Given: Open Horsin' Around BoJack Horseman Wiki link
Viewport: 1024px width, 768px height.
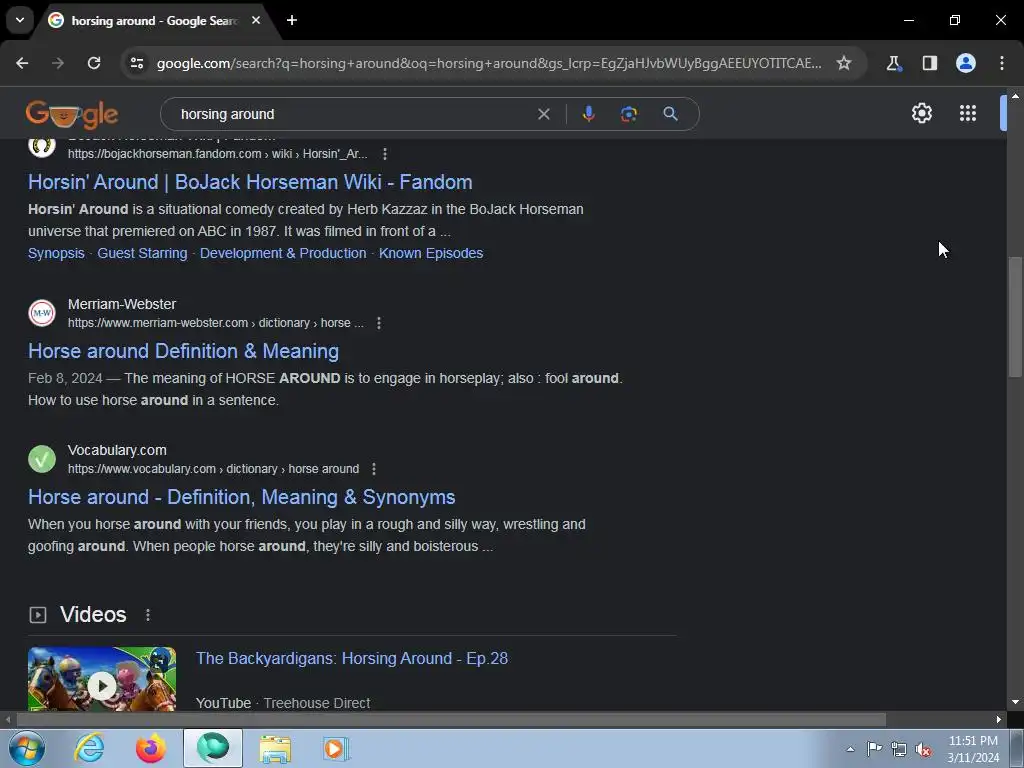Looking at the screenshot, I should coord(250,182).
